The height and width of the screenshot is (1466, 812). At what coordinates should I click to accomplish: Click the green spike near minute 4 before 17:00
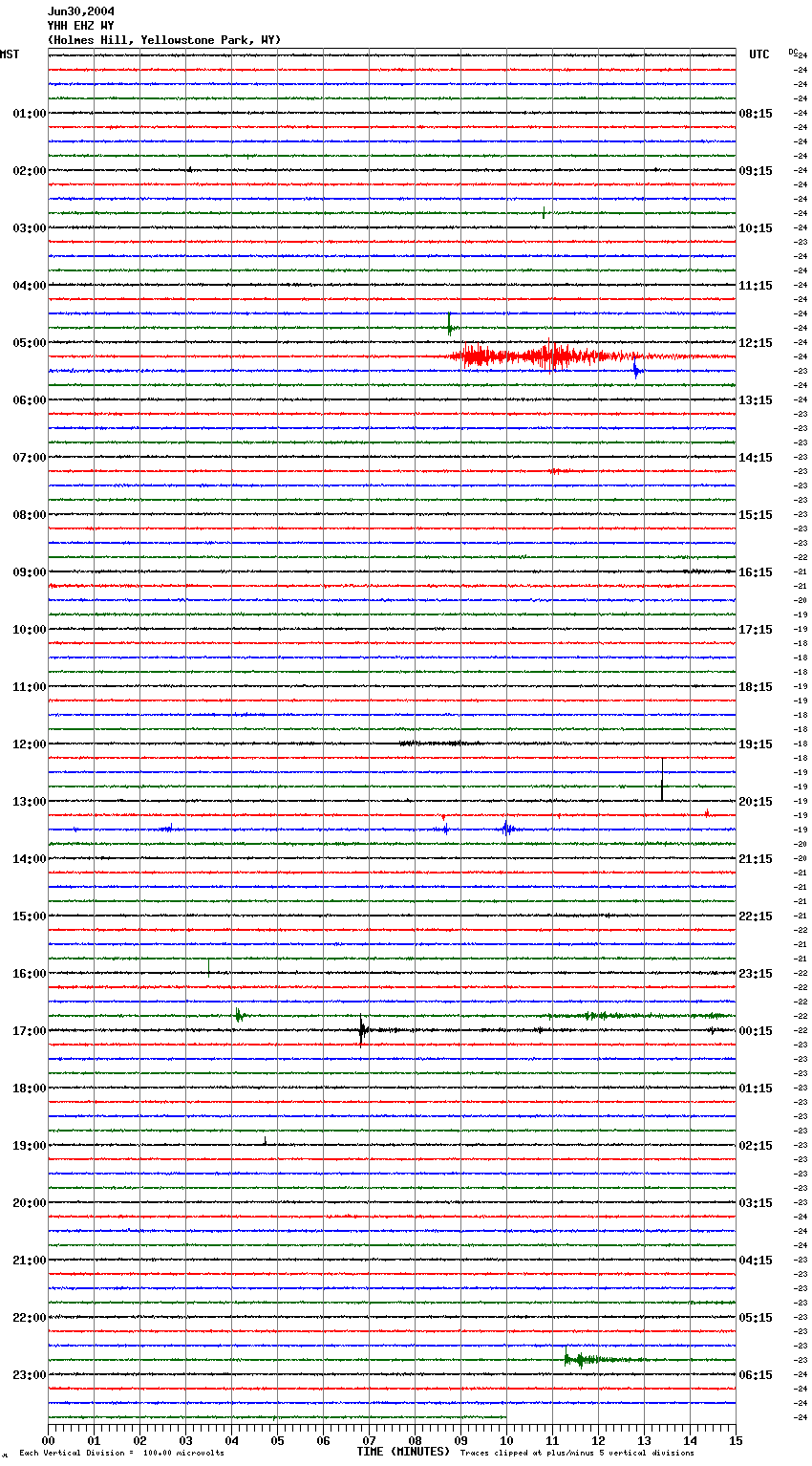point(239,1015)
